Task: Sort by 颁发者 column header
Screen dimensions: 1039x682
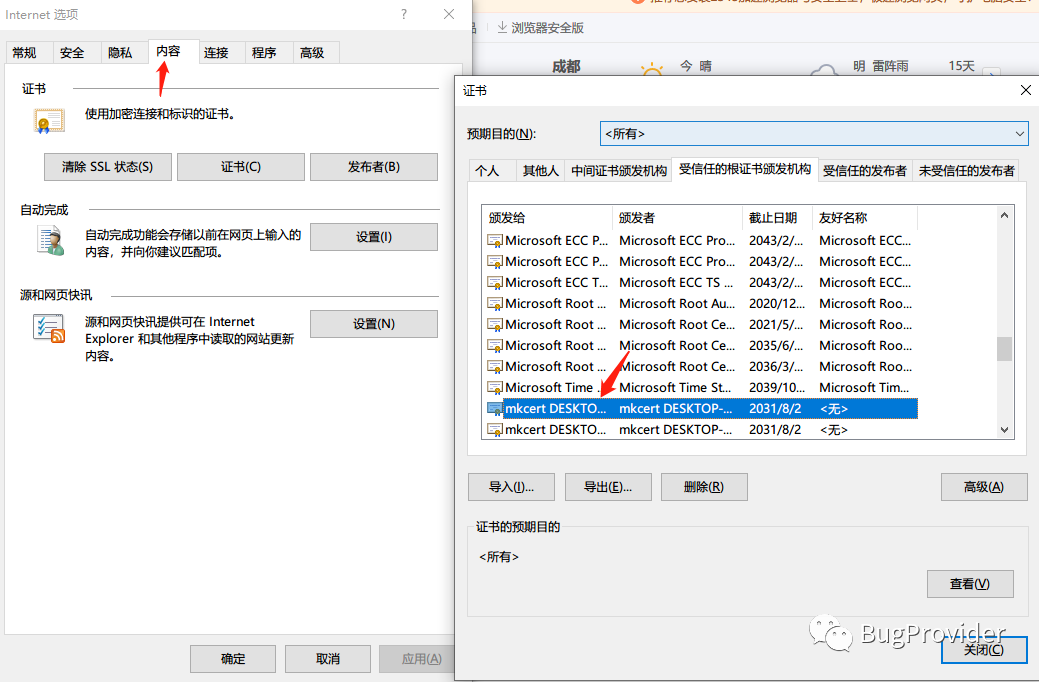Action: pyautogui.click(x=678, y=217)
